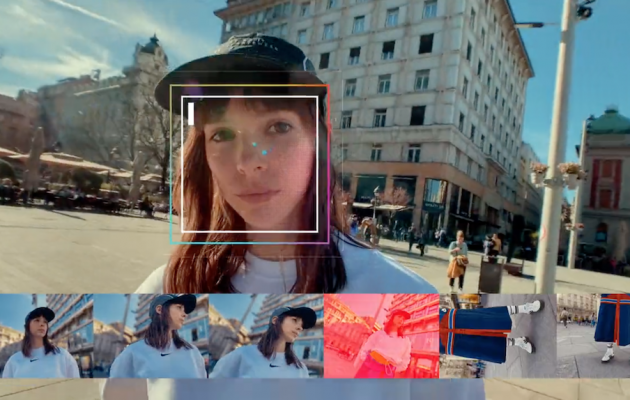The image size is (630, 400).
Task: Click the green-domed building on the right
Action: (605, 189)
